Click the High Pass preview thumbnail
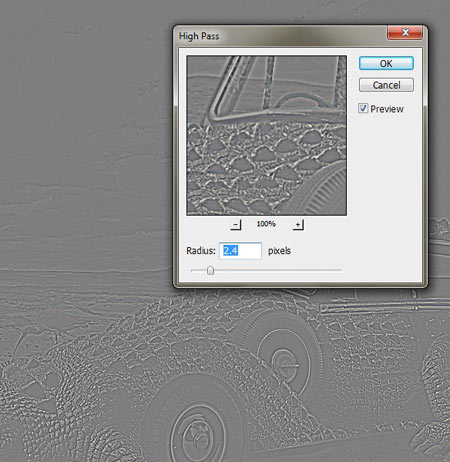 point(266,135)
